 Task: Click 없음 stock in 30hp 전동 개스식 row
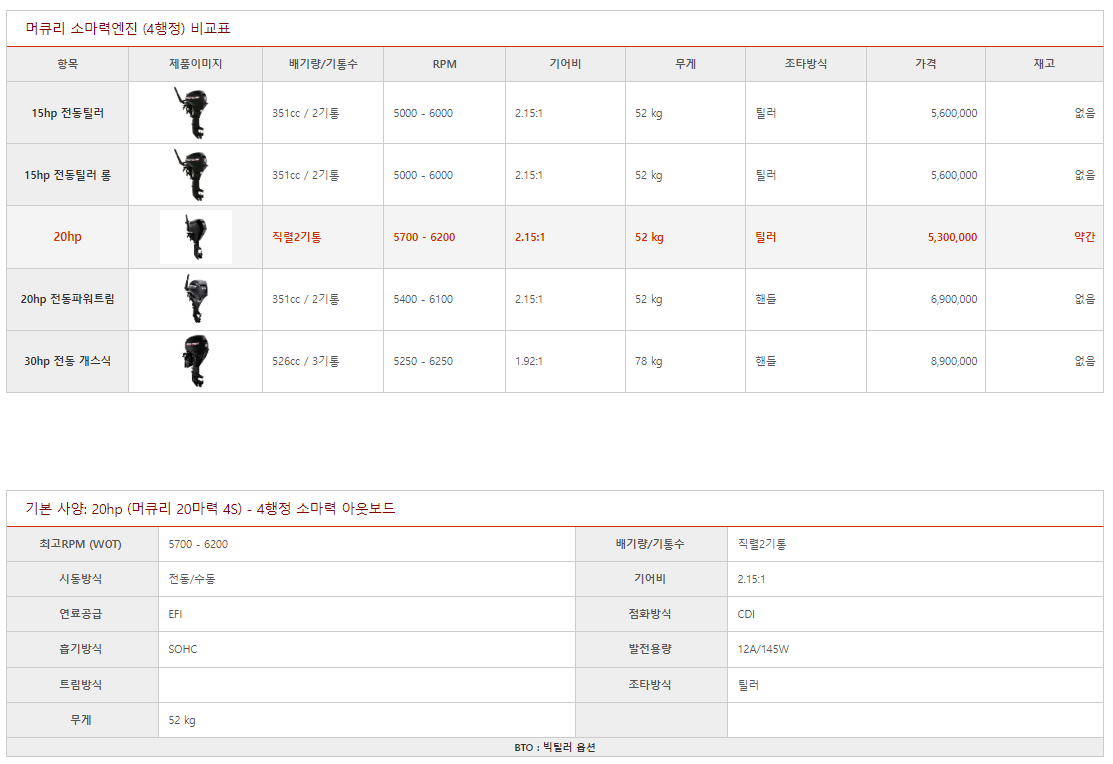[x=1085, y=361]
